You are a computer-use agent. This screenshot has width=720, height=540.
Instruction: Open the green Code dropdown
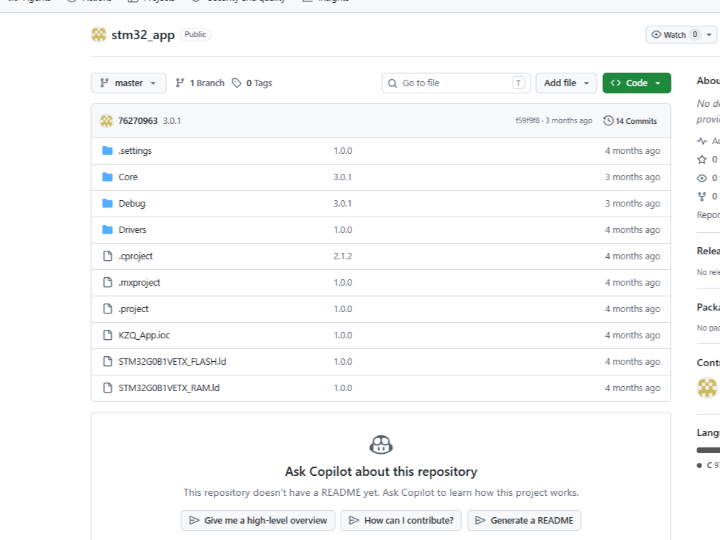[x=636, y=83]
